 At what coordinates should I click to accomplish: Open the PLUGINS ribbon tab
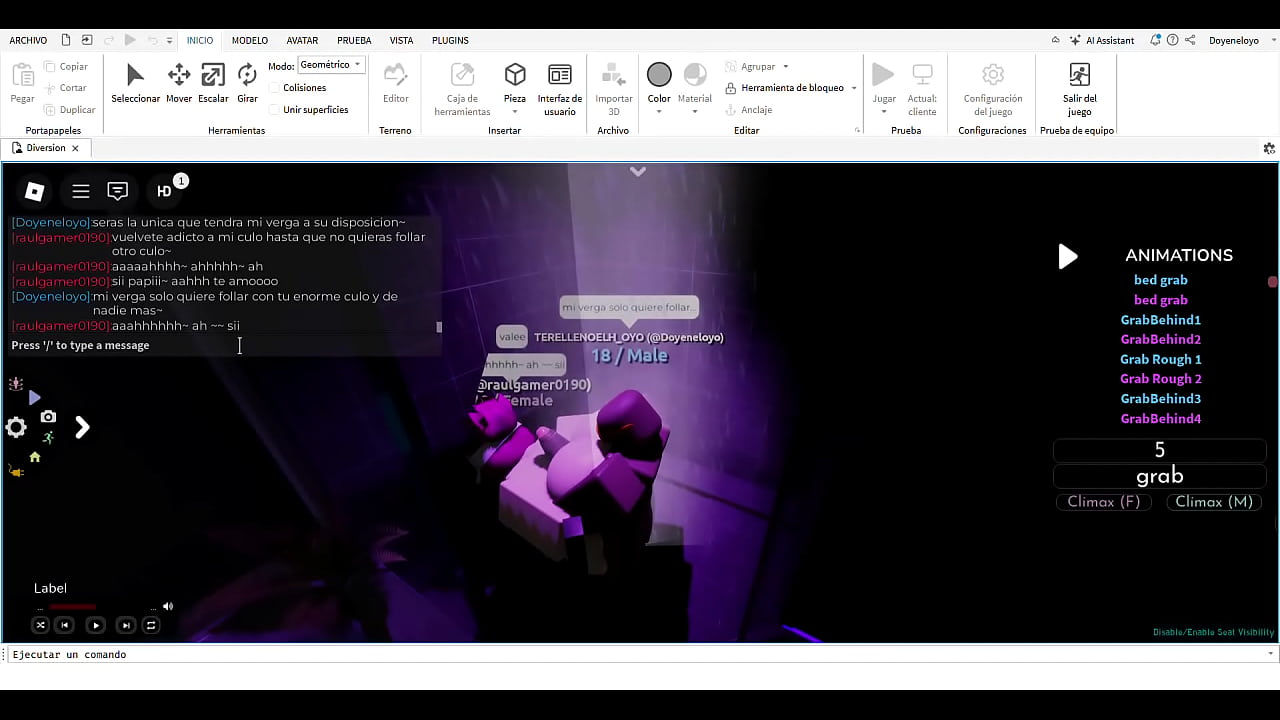(x=450, y=41)
